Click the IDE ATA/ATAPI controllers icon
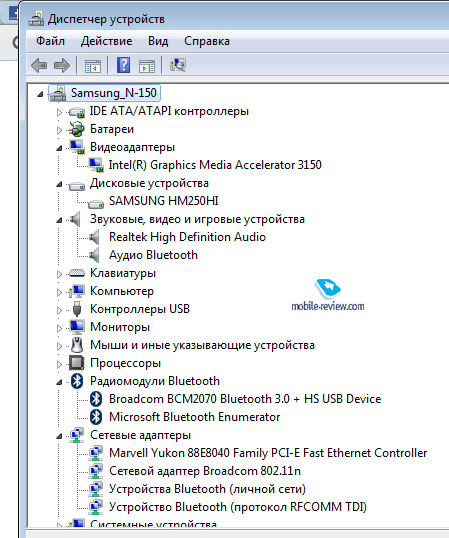Viewport: 449px width, 538px height. point(76,112)
